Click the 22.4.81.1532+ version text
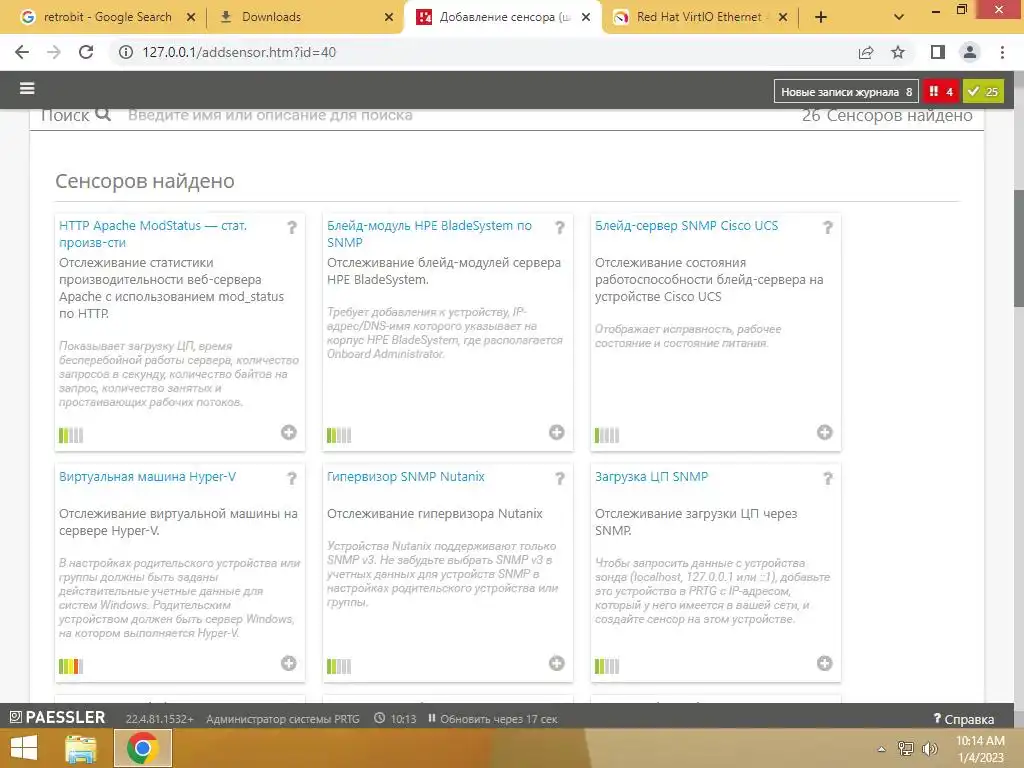1024x768 pixels. tap(159, 718)
